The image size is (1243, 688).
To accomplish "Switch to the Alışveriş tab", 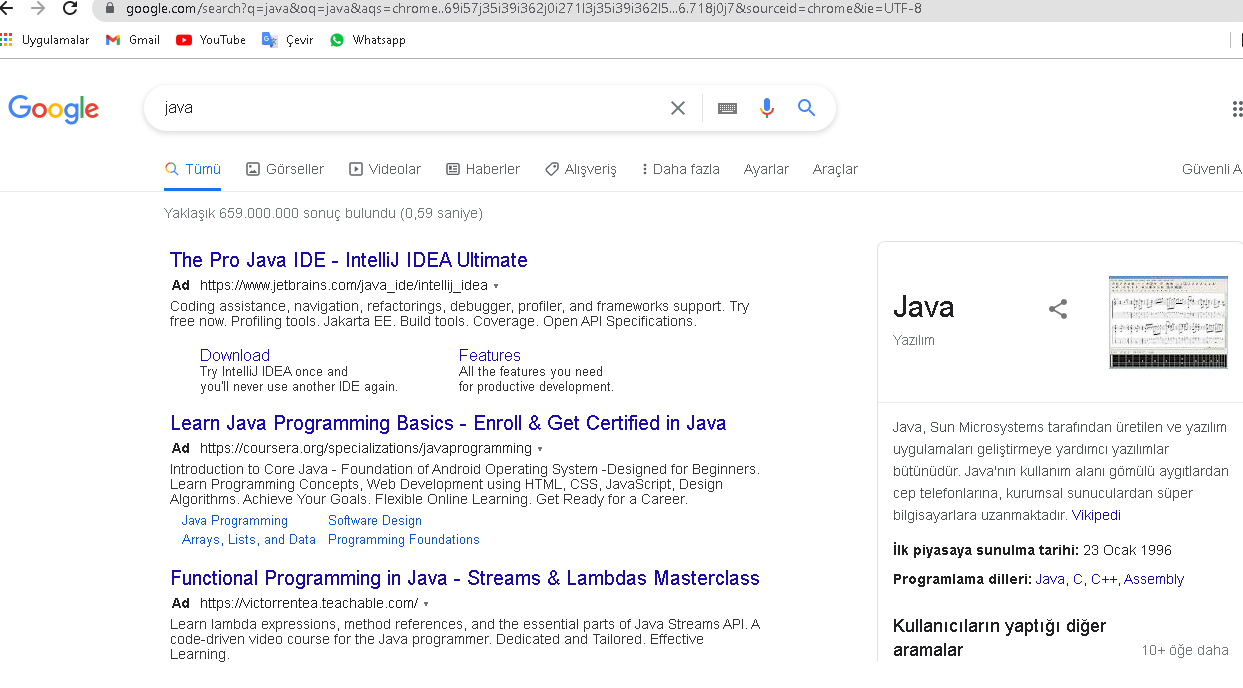I will pyautogui.click(x=581, y=169).
